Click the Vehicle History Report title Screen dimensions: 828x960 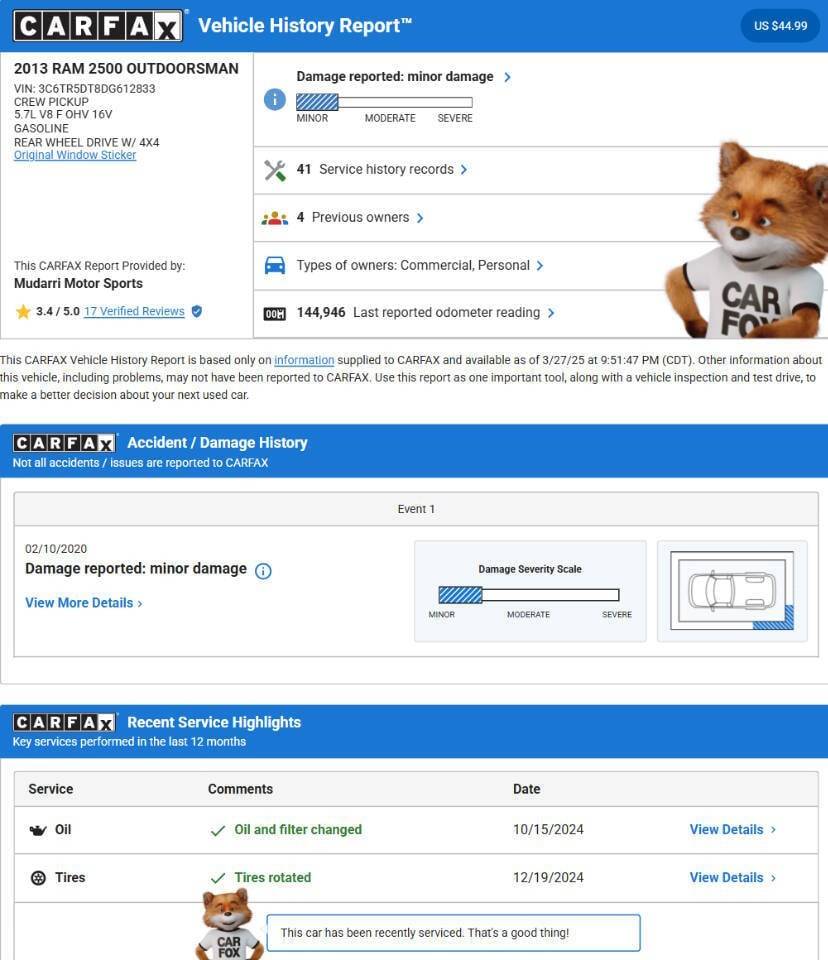click(x=304, y=26)
